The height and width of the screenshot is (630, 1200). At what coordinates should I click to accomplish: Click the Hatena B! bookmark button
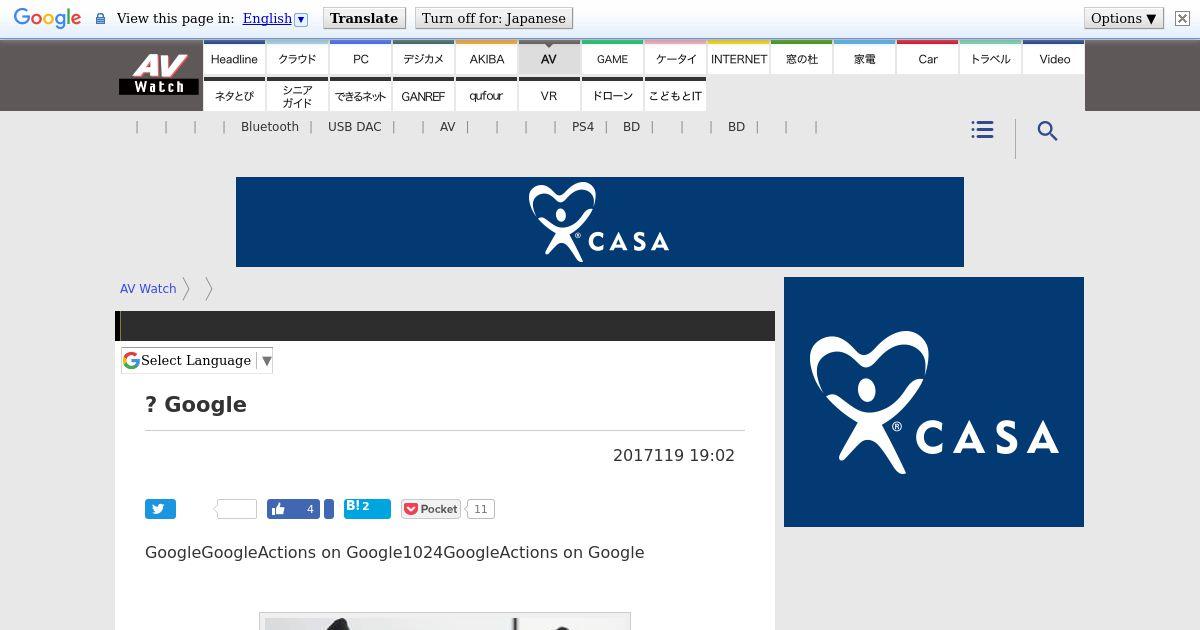tap(367, 508)
